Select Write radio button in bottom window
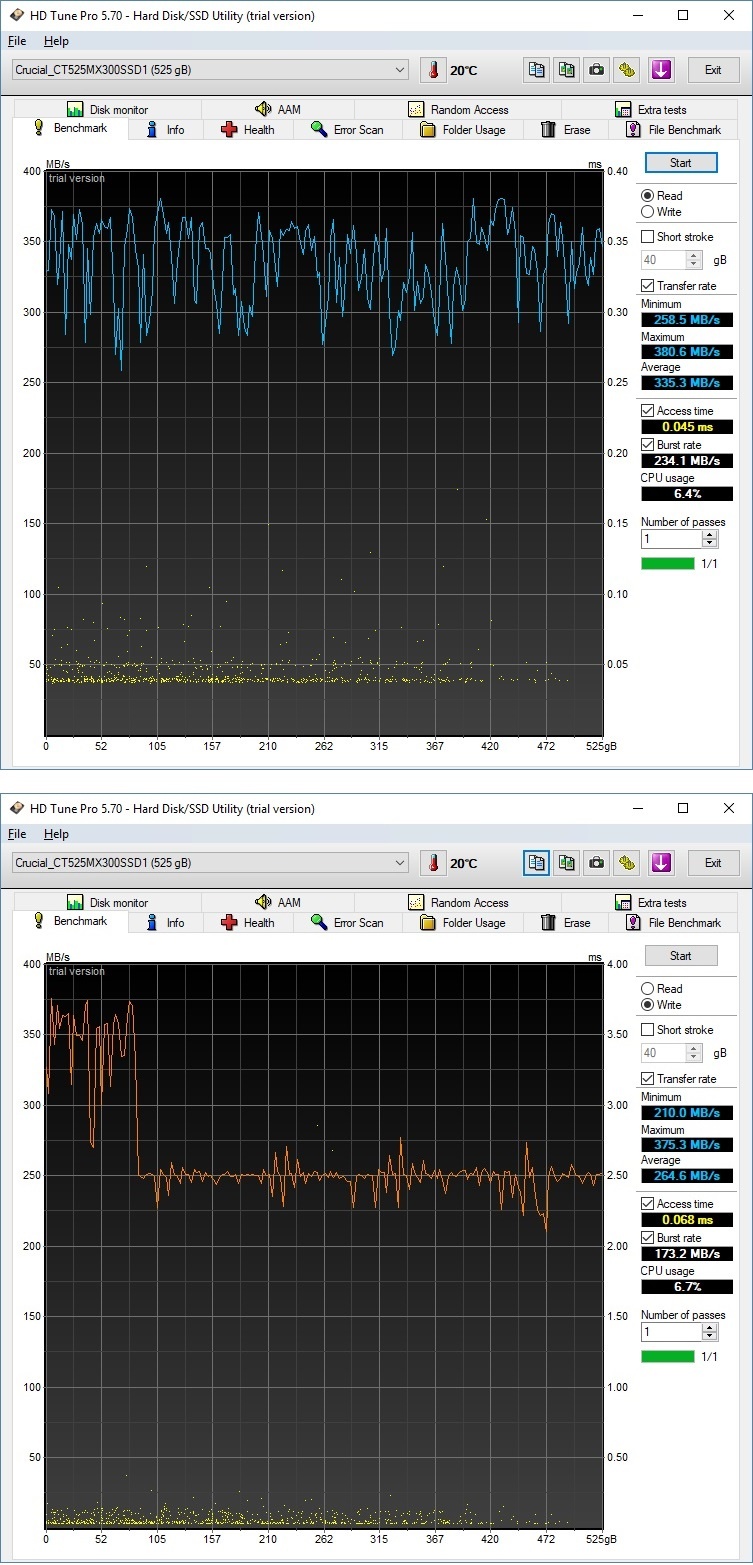 (648, 1005)
